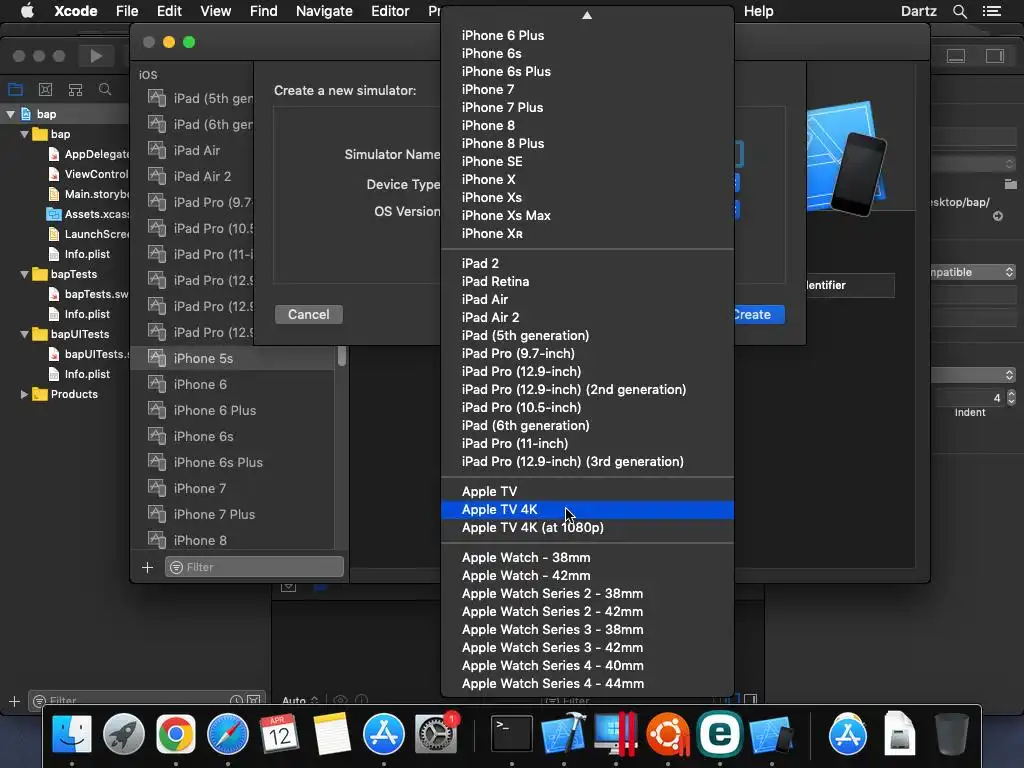Viewport: 1024px width, 768px height.
Task: Adjust the Indent width stepper
Action: tap(1011, 398)
